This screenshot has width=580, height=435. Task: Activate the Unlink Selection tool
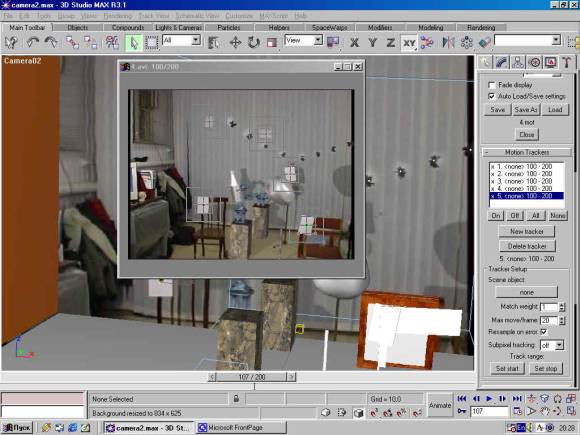(90, 42)
